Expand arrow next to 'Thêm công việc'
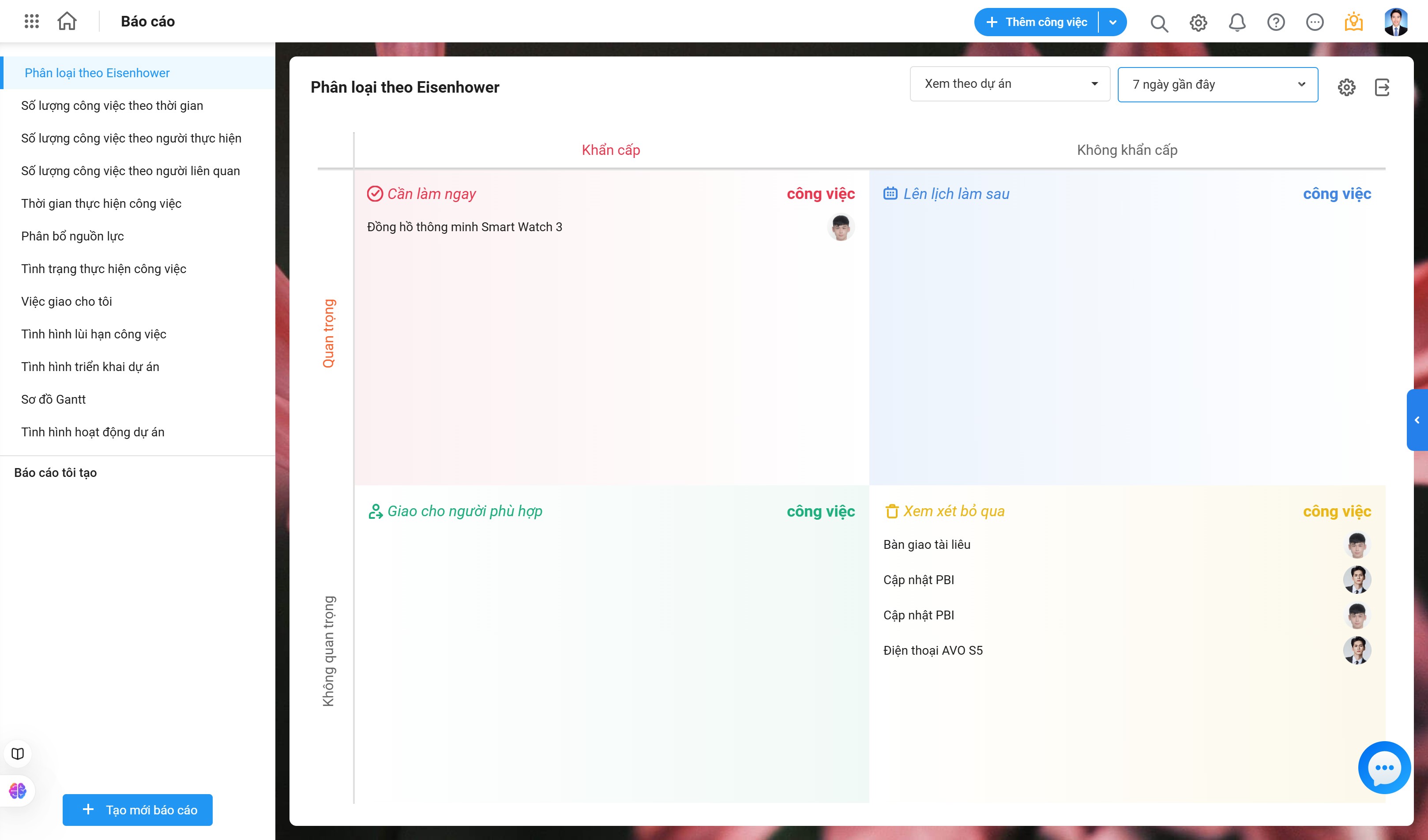Screen dimensions: 1428x840 1113,22
